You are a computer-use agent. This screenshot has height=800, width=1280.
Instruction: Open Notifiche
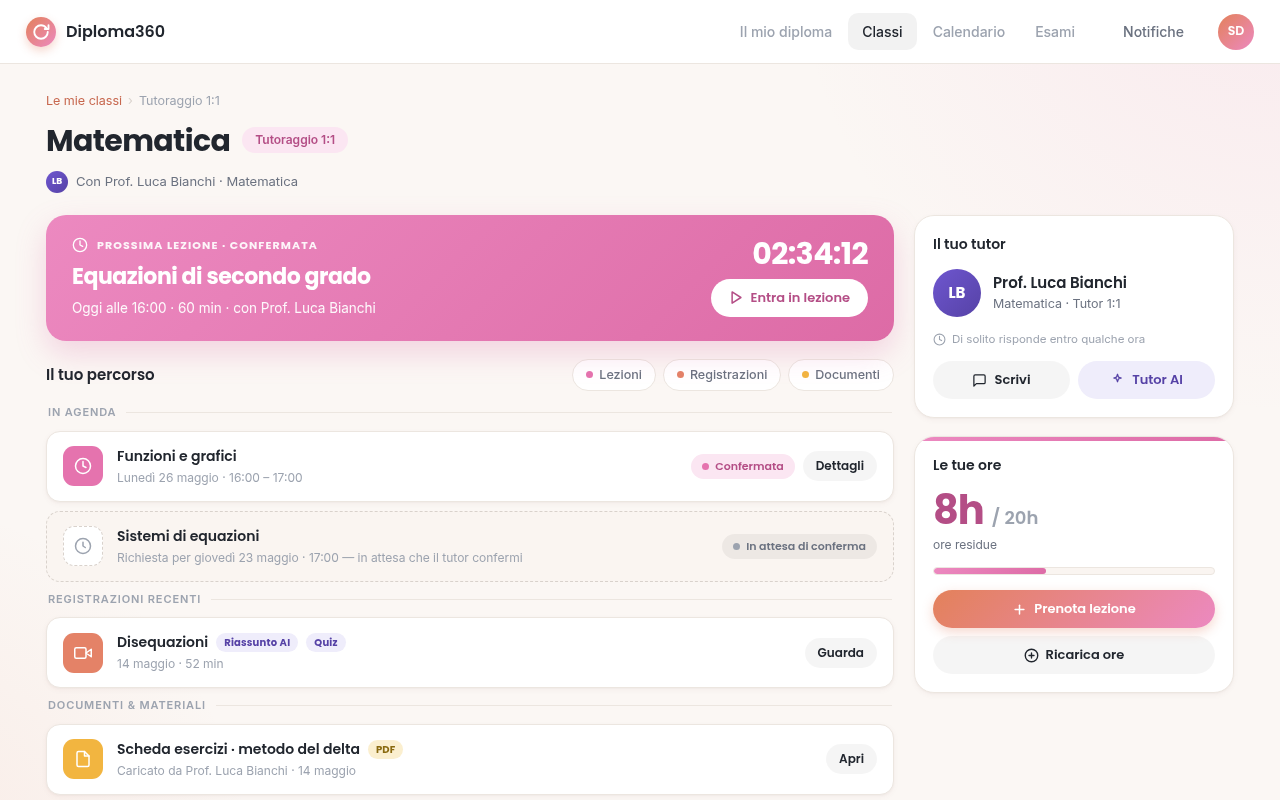pyautogui.click(x=1153, y=32)
